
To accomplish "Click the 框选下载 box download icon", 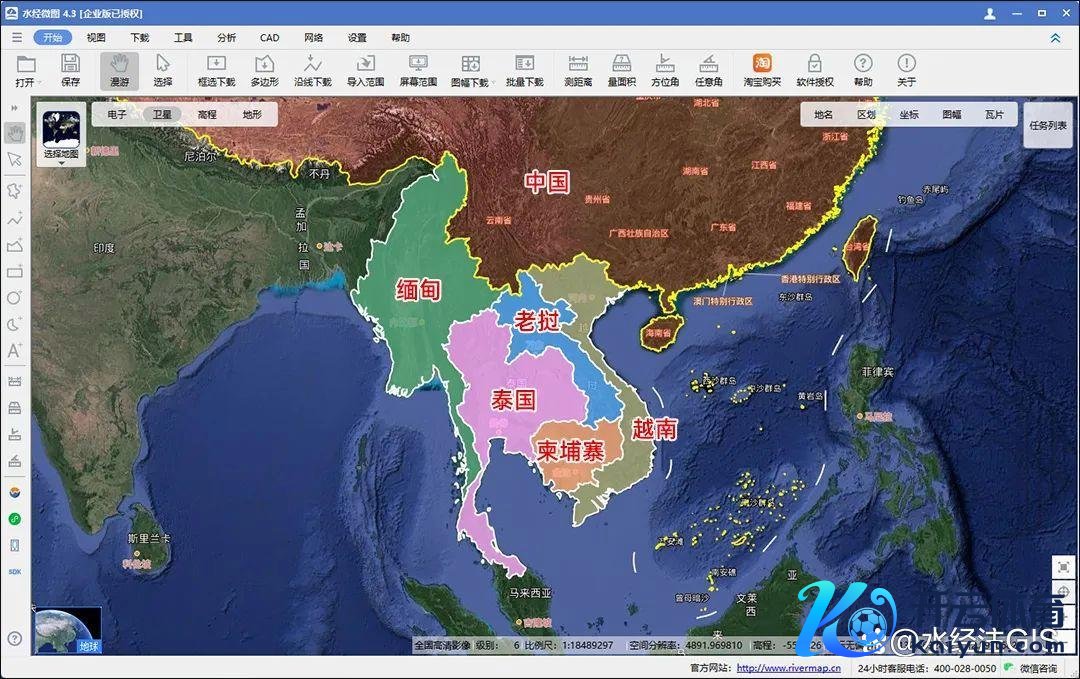I will click(216, 70).
